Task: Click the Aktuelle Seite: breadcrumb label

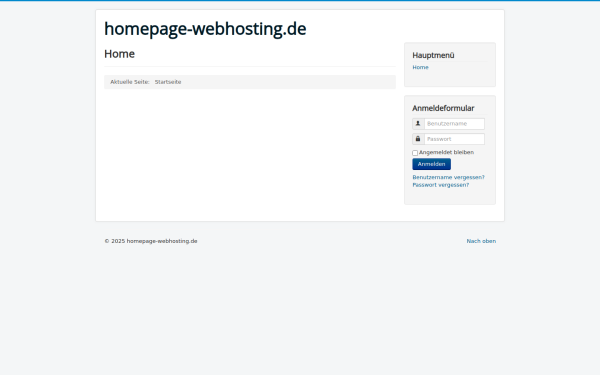Action: [130, 82]
